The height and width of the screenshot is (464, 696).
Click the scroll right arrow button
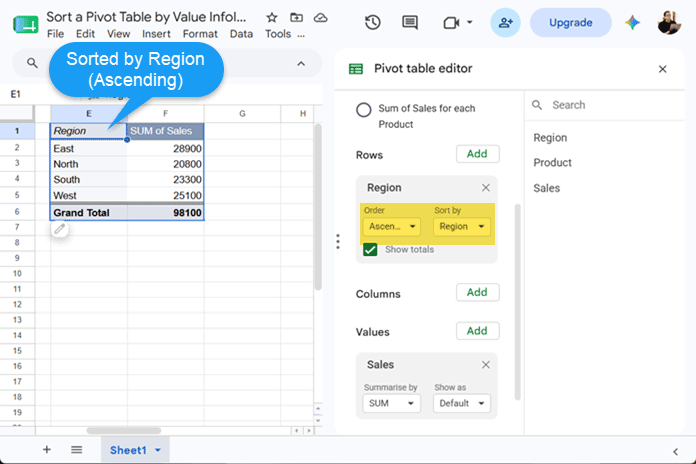coord(309,431)
